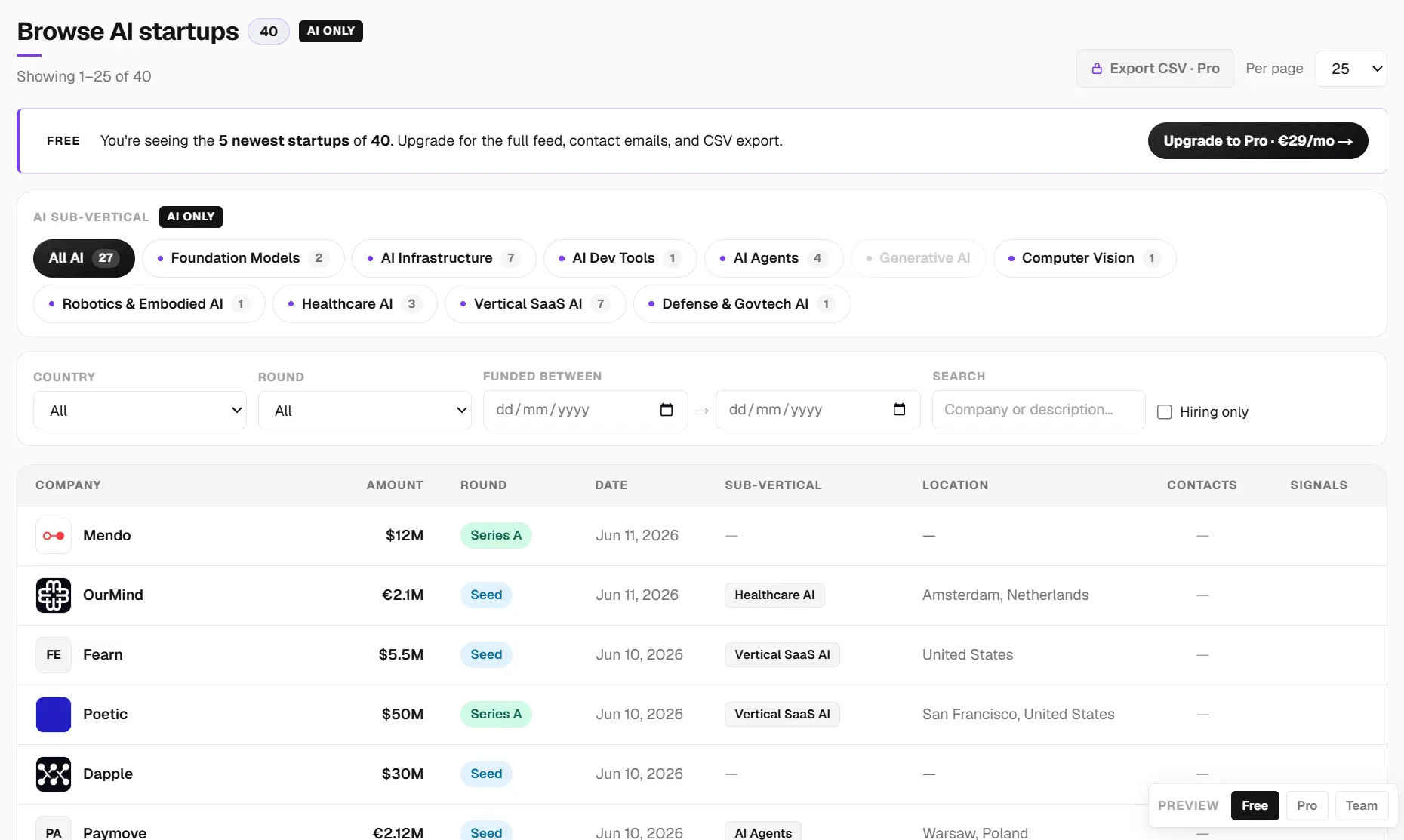Open the Per page dropdown

click(x=1350, y=69)
